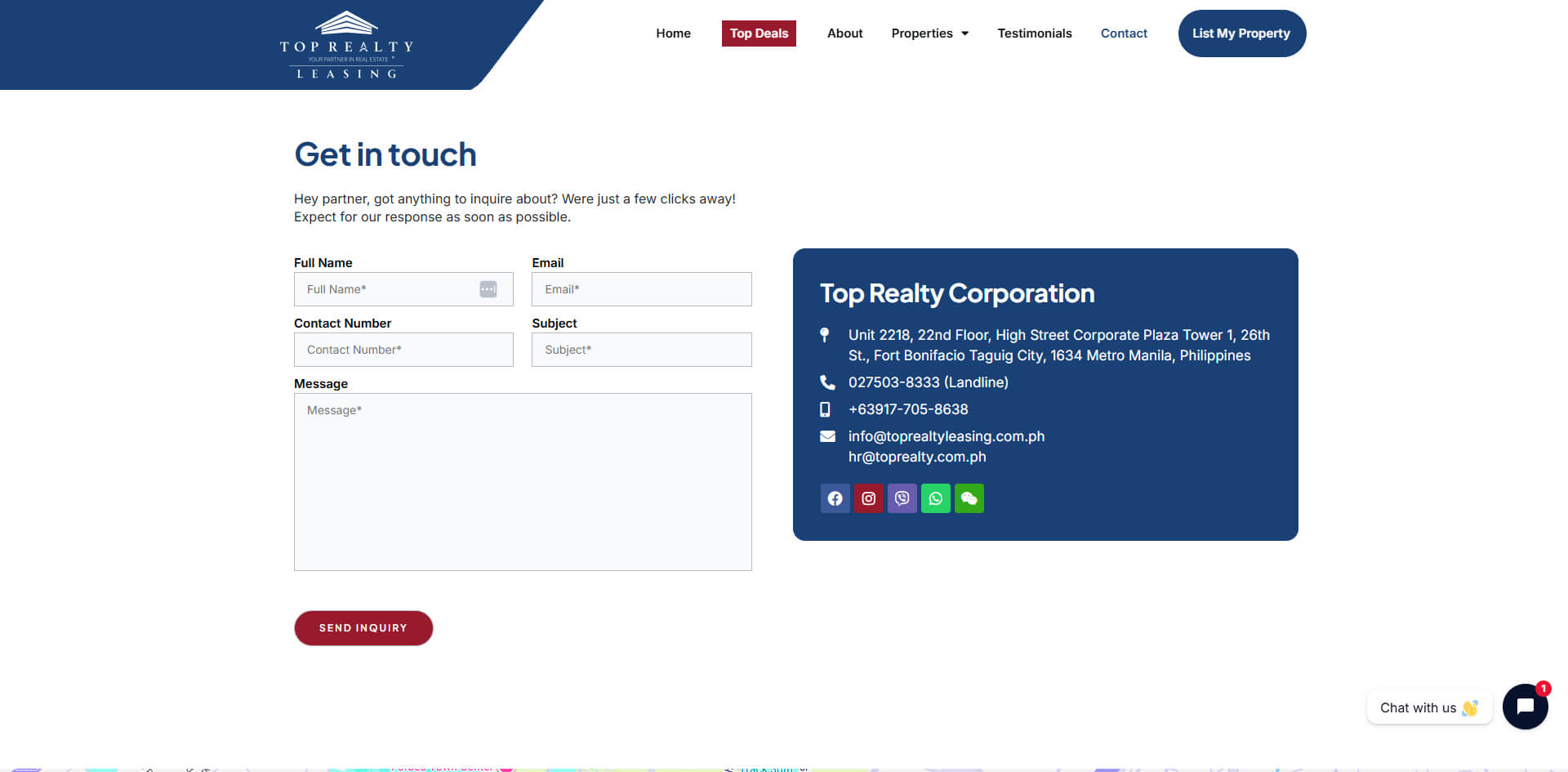Open the Testimonials menu item
Viewport: 1568px width, 772px height.
coord(1035,33)
